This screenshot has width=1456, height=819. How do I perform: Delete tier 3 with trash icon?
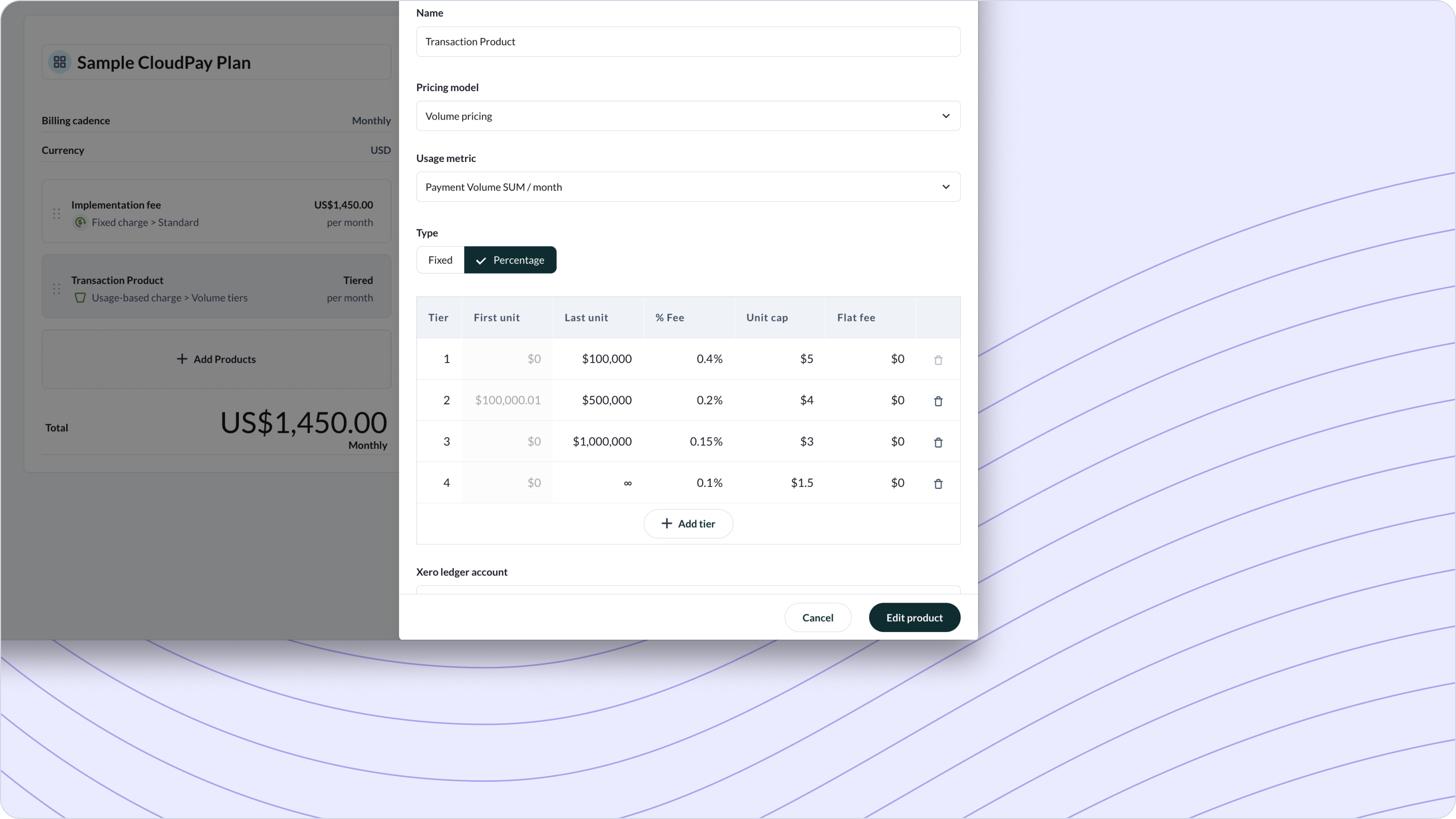pos(938,442)
